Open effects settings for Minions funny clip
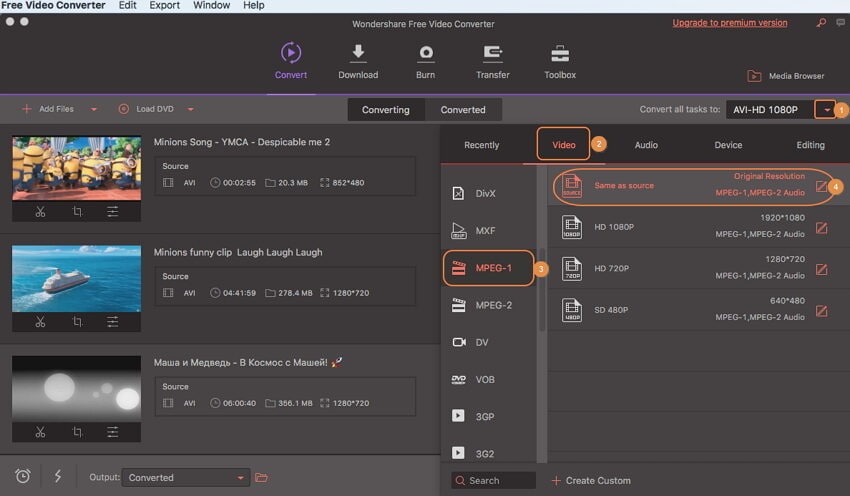 pos(112,322)
